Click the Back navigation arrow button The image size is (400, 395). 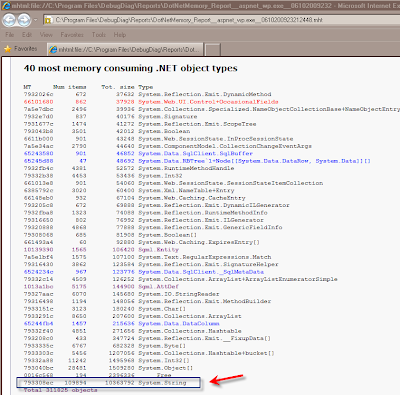(9, 20)
